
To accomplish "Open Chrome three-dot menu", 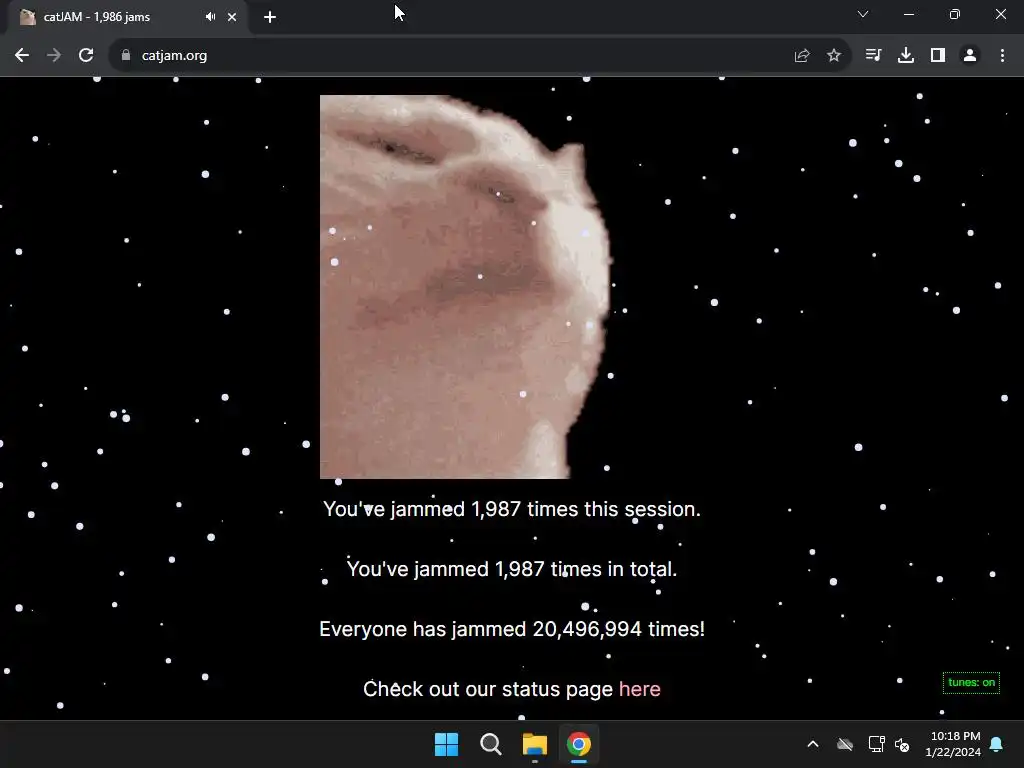I will tap(1002, 56).
